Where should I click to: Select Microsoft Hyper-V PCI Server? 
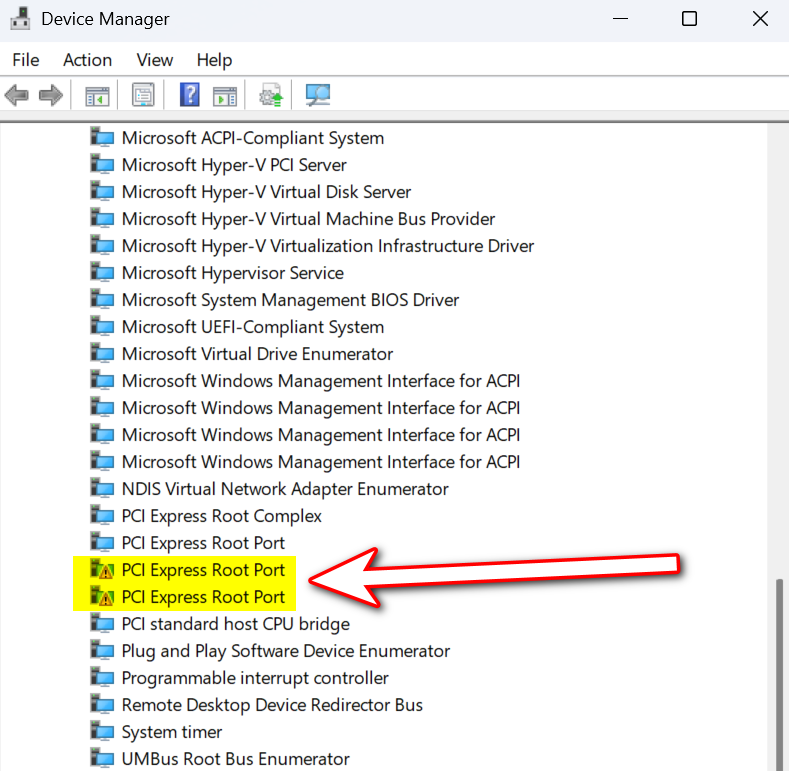pyautogui.click(x=234, y=165)
